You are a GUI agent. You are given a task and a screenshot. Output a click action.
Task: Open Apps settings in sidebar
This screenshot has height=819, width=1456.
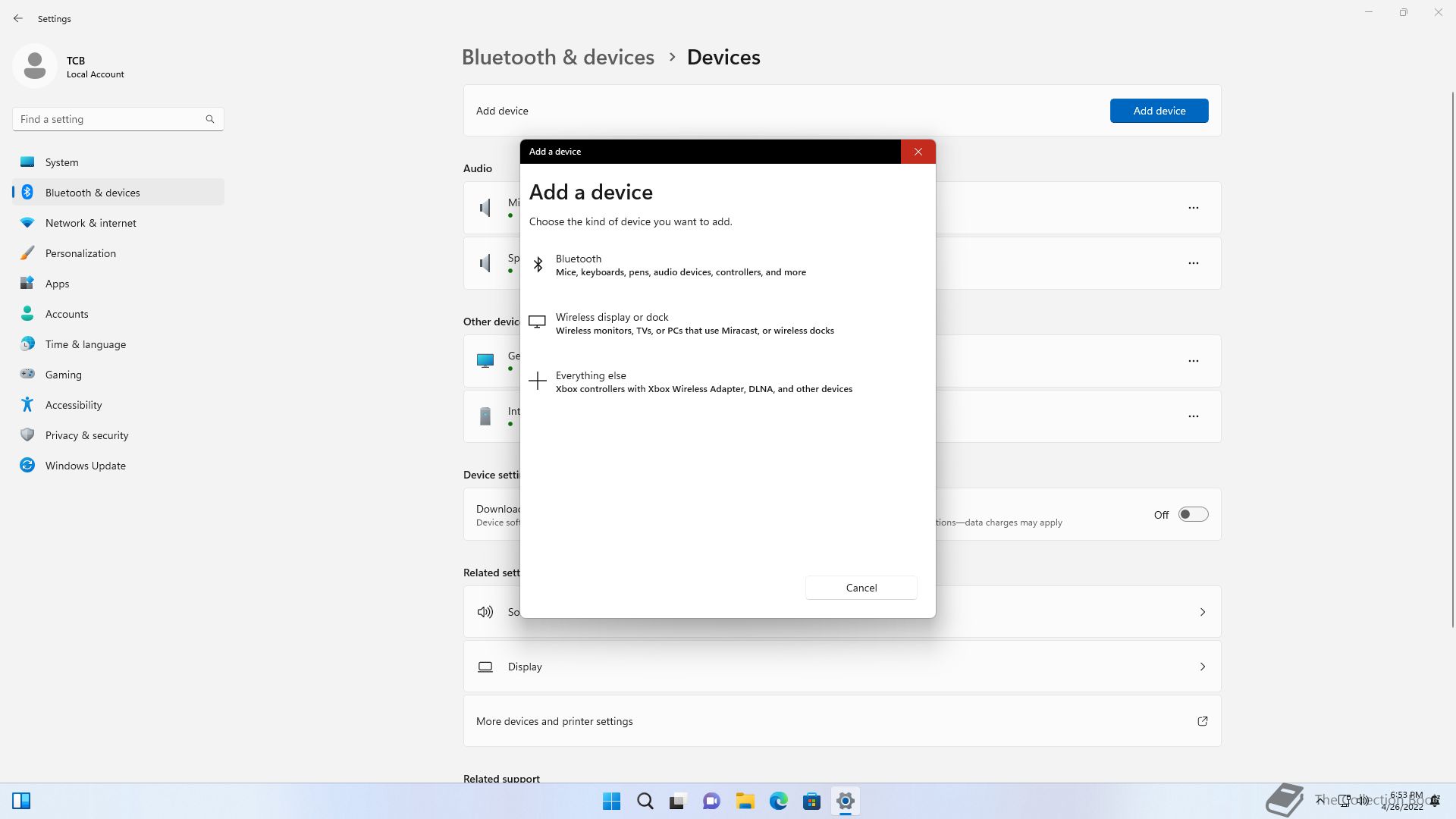pos(118,284)
